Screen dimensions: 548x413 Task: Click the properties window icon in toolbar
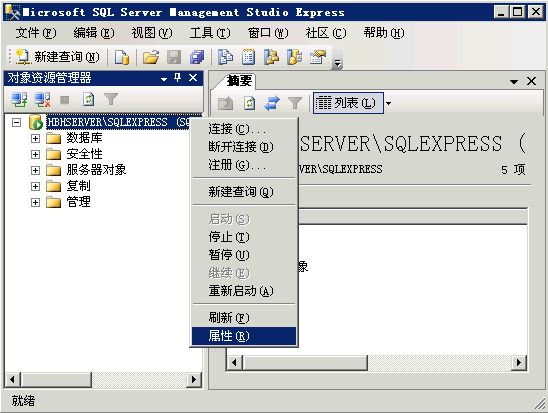click(318, 57)
